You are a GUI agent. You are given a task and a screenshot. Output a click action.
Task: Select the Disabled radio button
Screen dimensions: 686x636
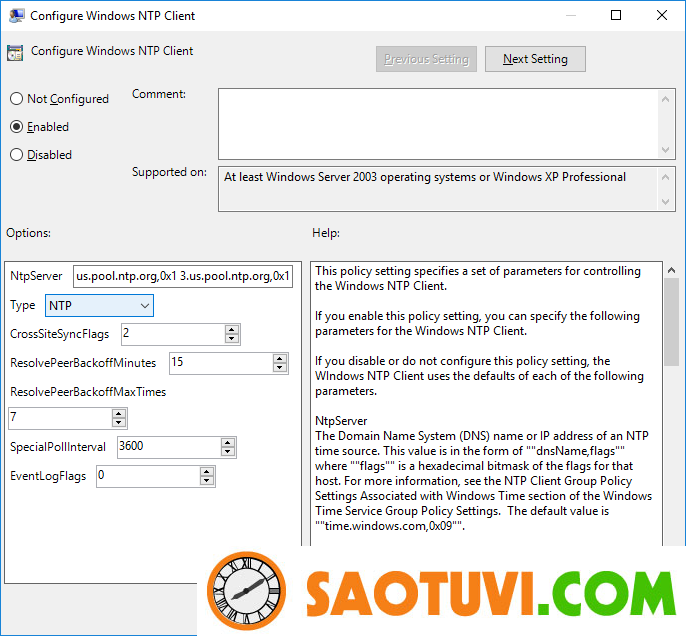click(x=16, y=155)
